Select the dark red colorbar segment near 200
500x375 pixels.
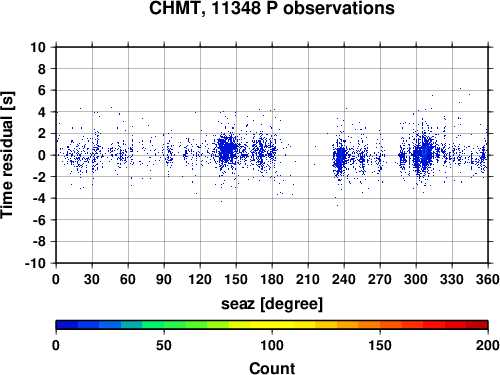pos(477,325)
